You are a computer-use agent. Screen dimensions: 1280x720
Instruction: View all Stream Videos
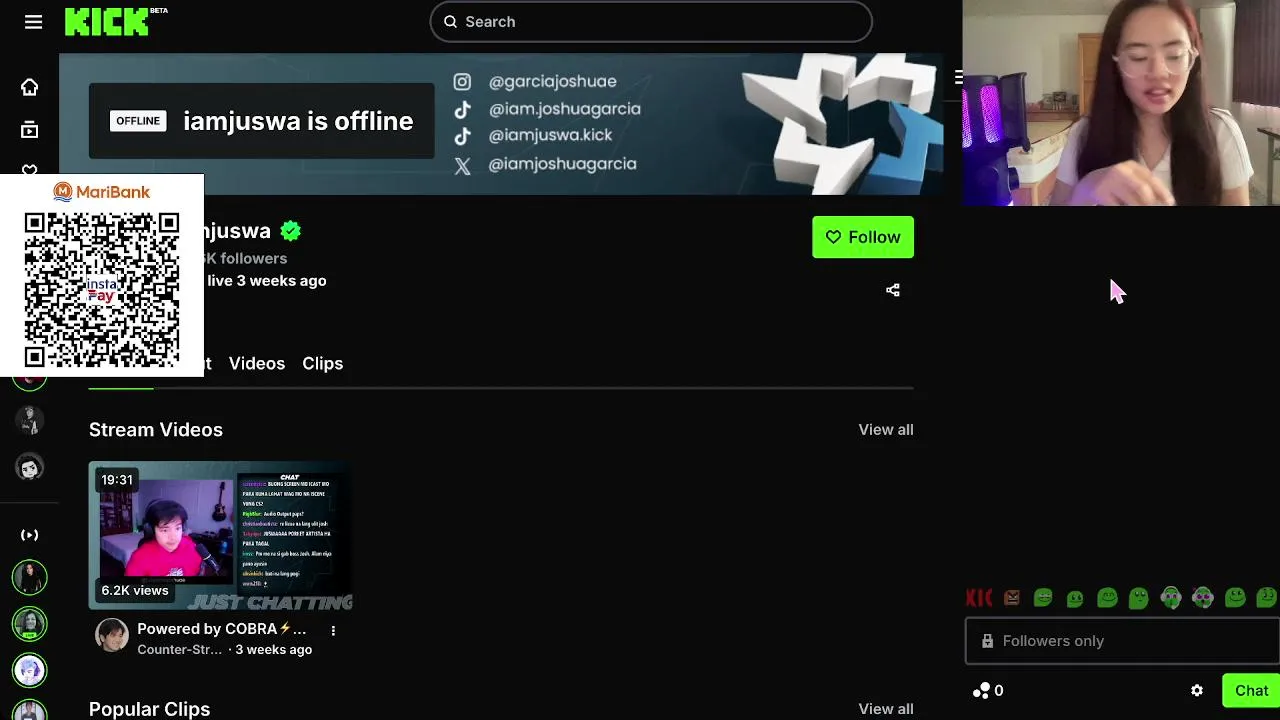tap(886, 429)
